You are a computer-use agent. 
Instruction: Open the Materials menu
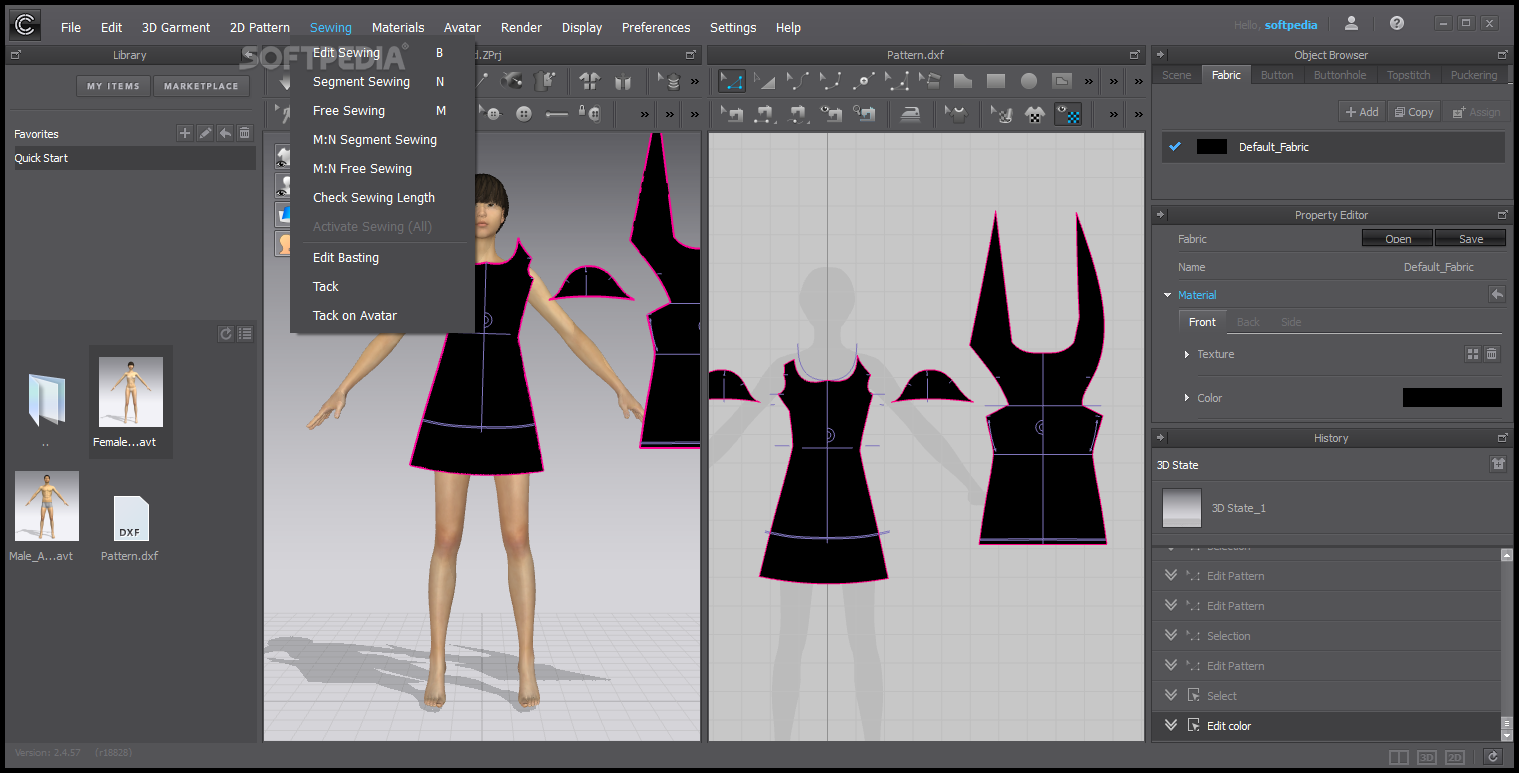(x=398, y=27)
